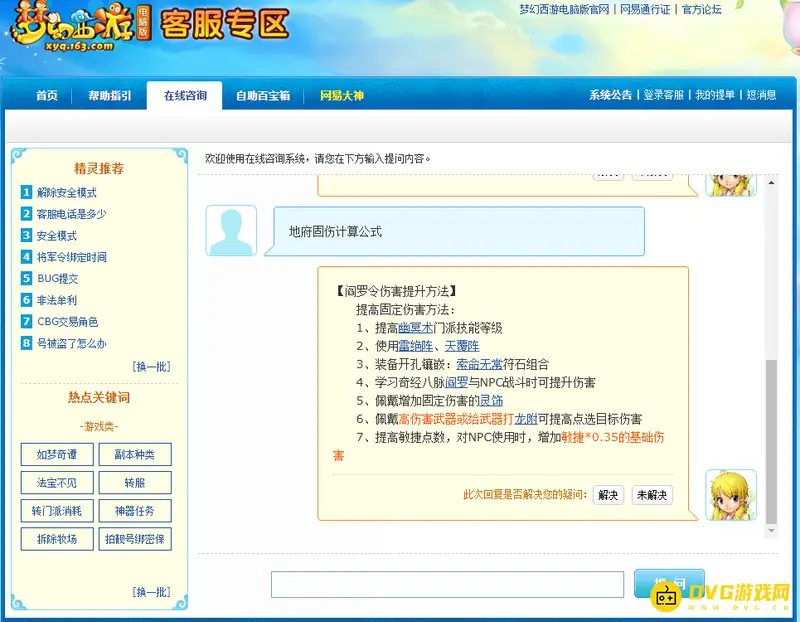
Task: Click number 2 badge beside 客服电话是多少
Action: 27,213
